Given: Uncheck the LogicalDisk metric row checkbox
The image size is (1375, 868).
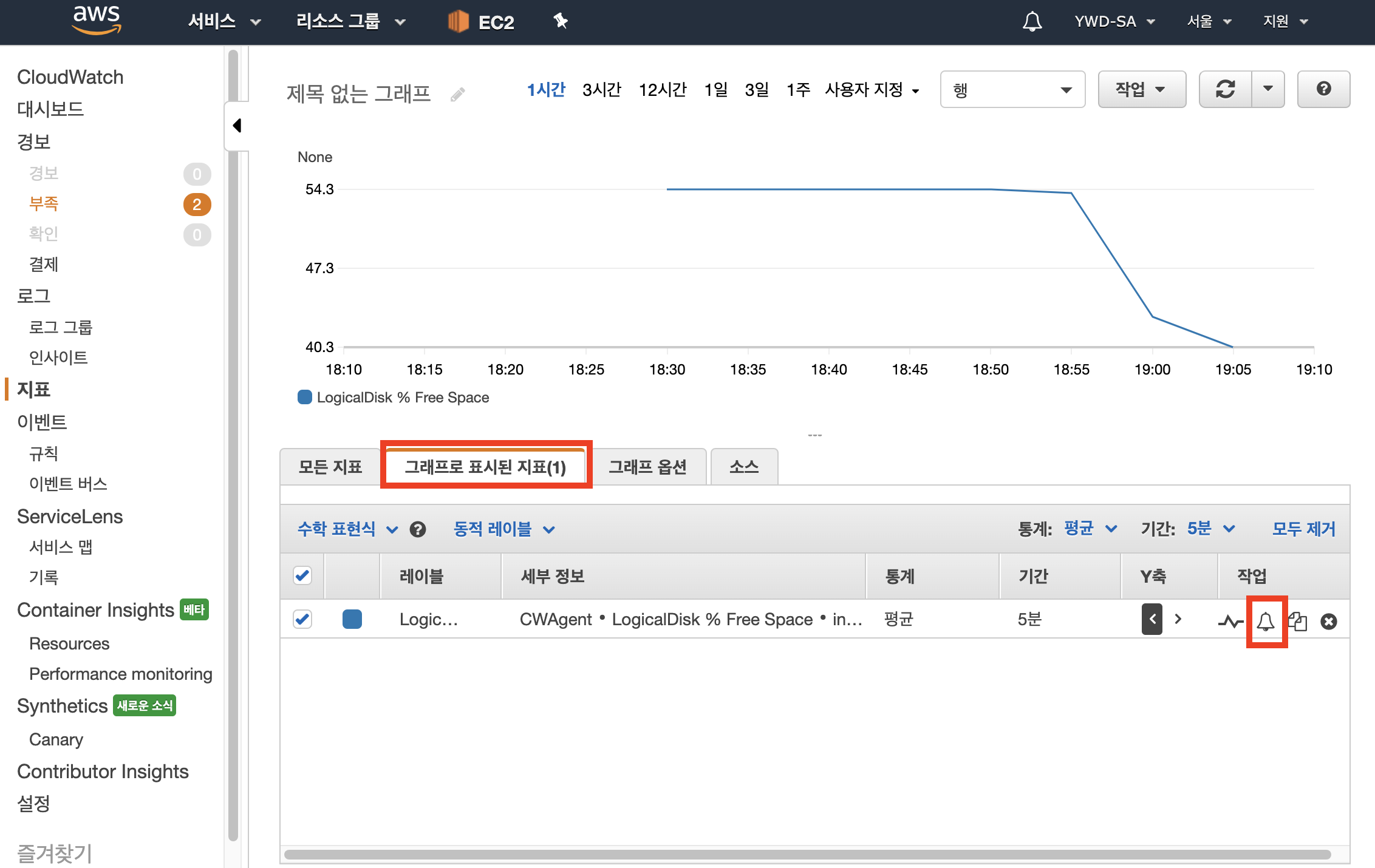Looking at the screenshot, I should [x=302, y=619].
